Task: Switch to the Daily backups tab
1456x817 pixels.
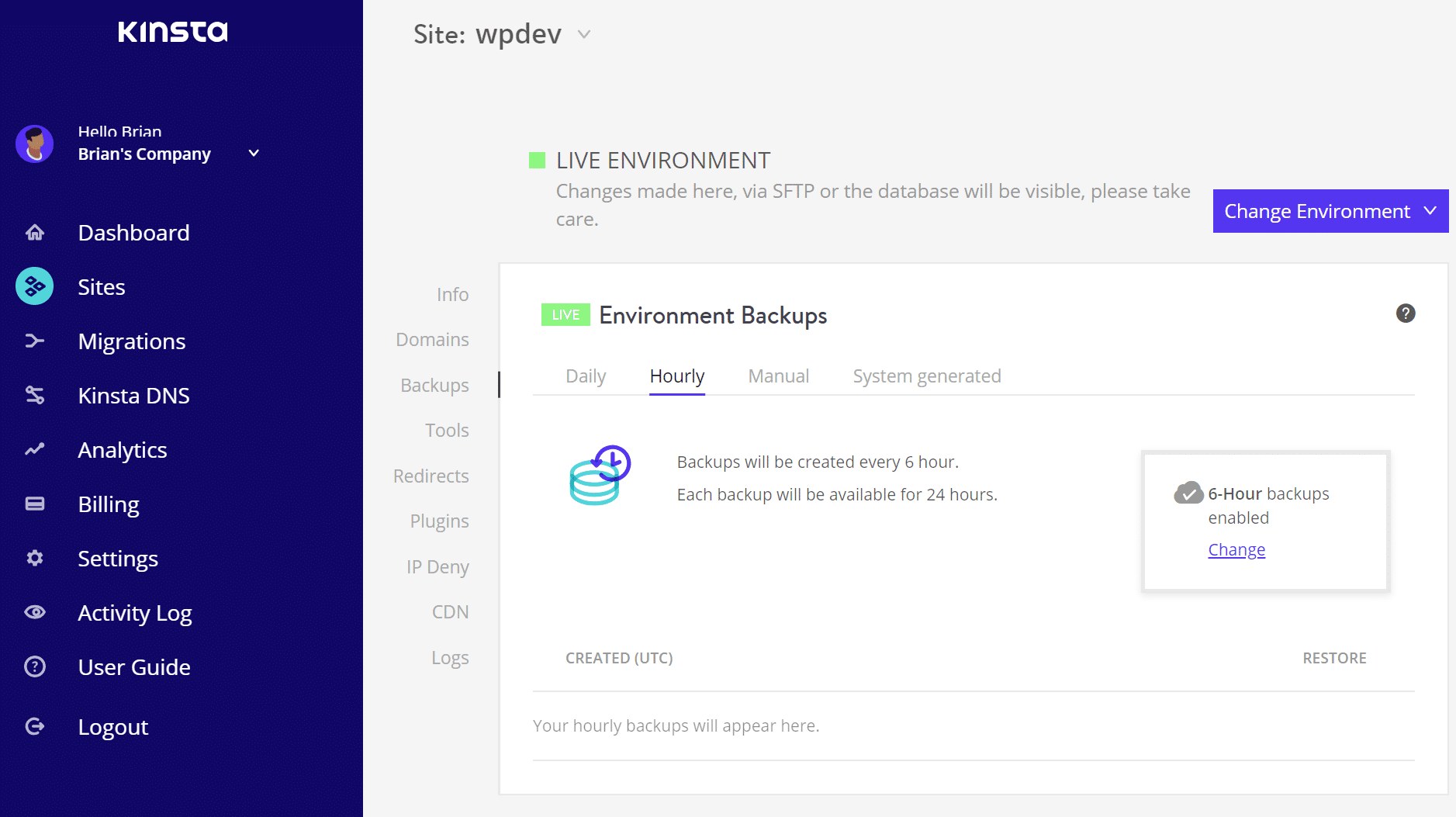Action: coord(586,376)
